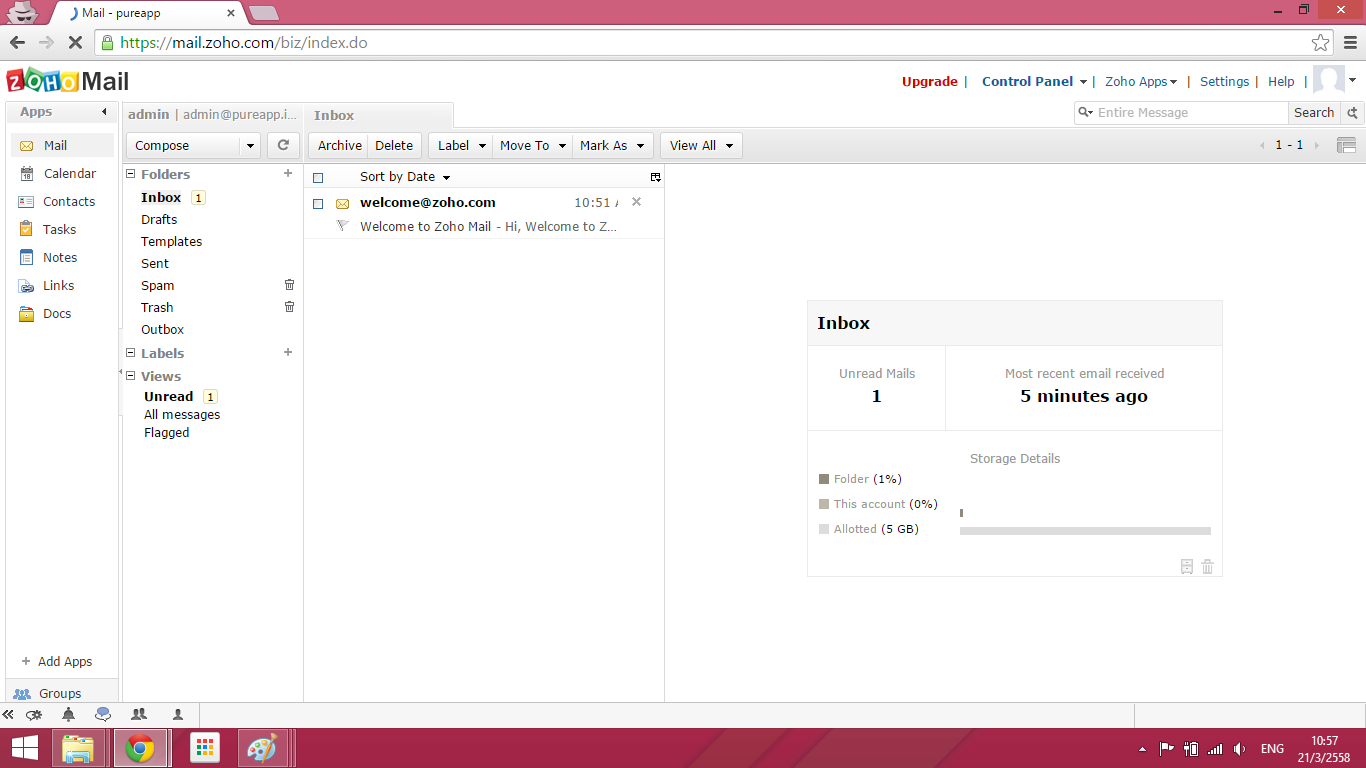Collapse the Views section

130,376
